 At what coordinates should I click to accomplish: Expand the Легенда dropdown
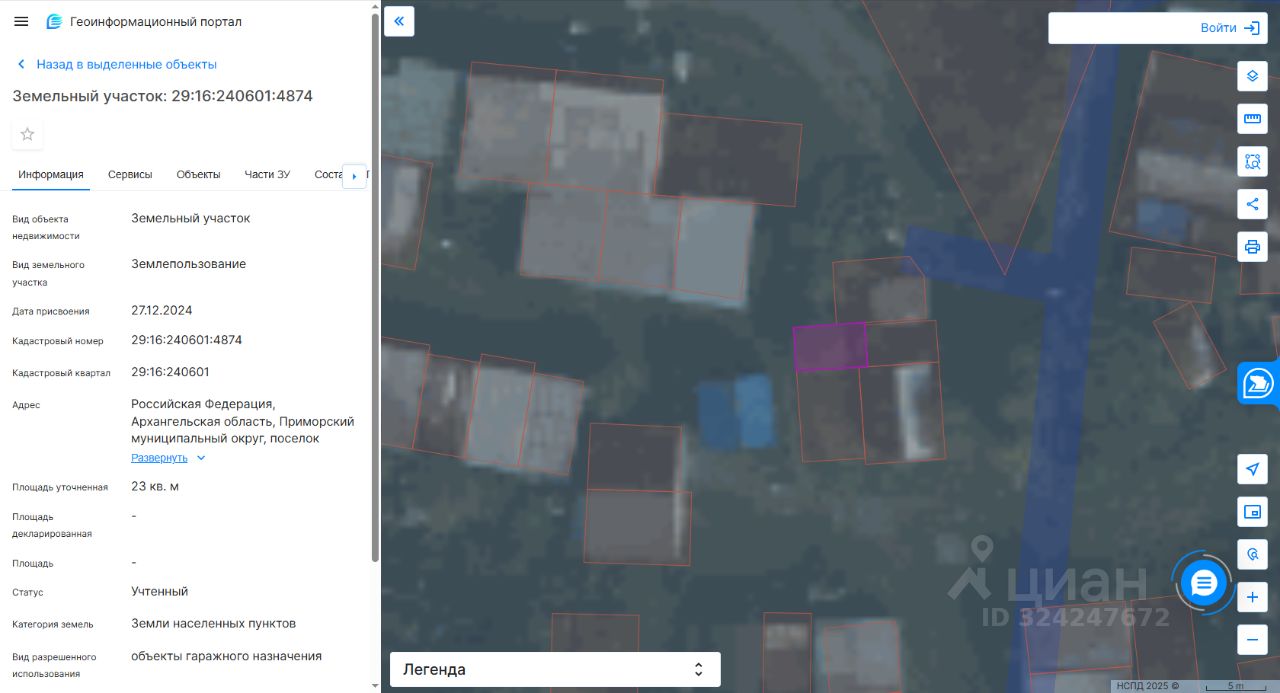click(555, 669)
